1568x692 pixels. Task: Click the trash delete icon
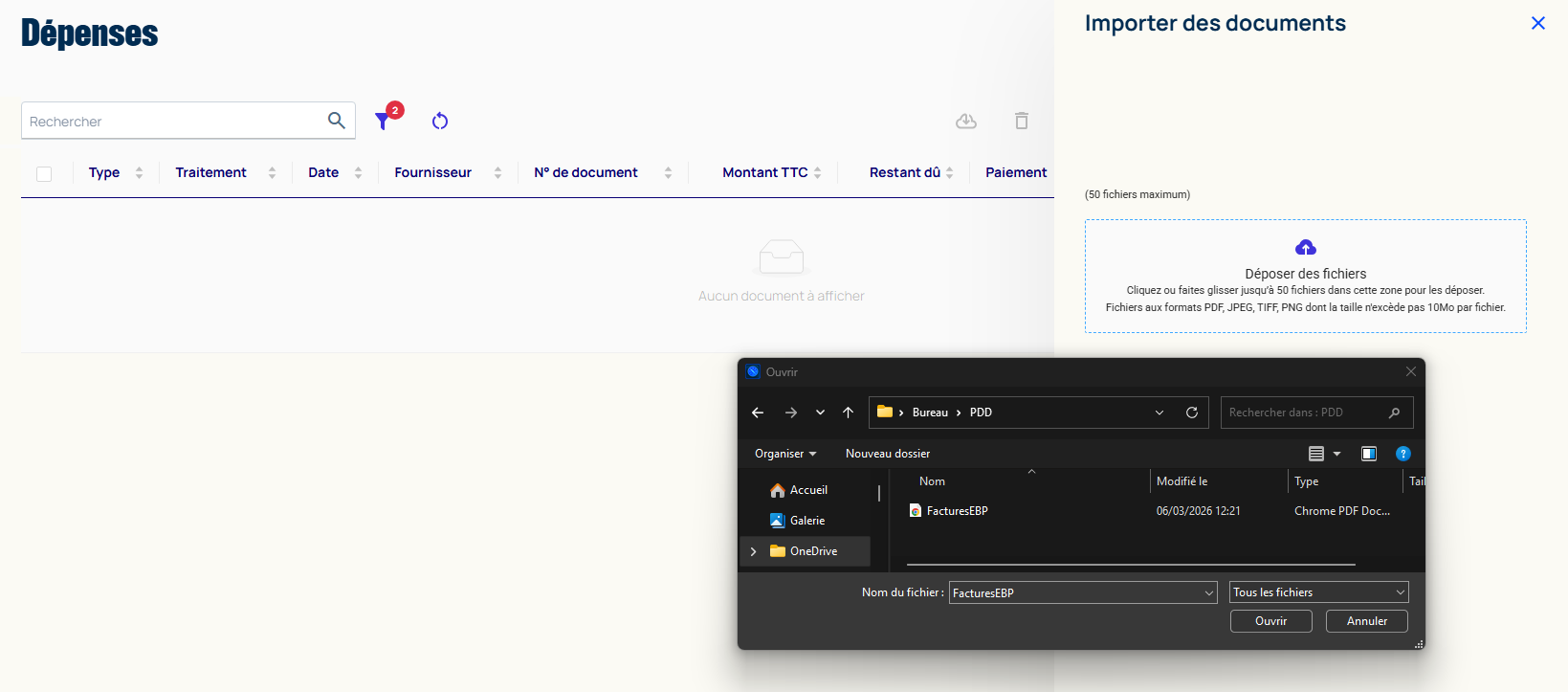pos(1022,121)
